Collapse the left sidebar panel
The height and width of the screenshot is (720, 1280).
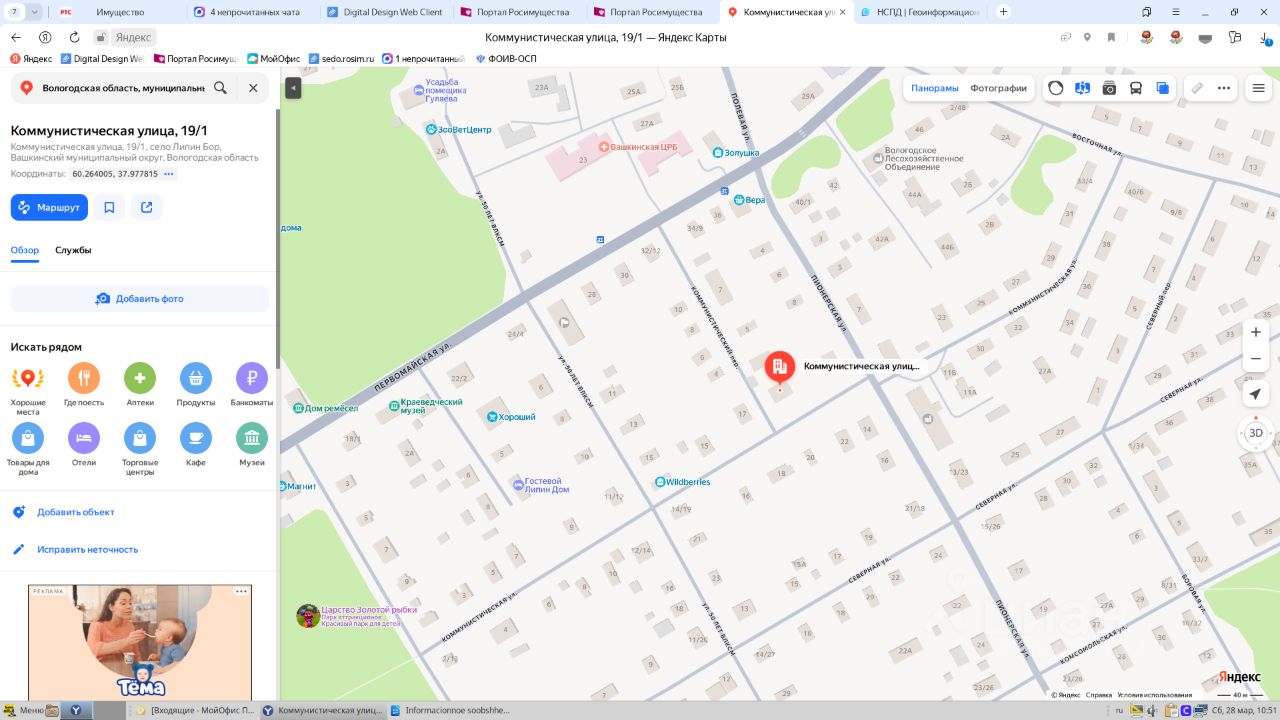(293, 88)
